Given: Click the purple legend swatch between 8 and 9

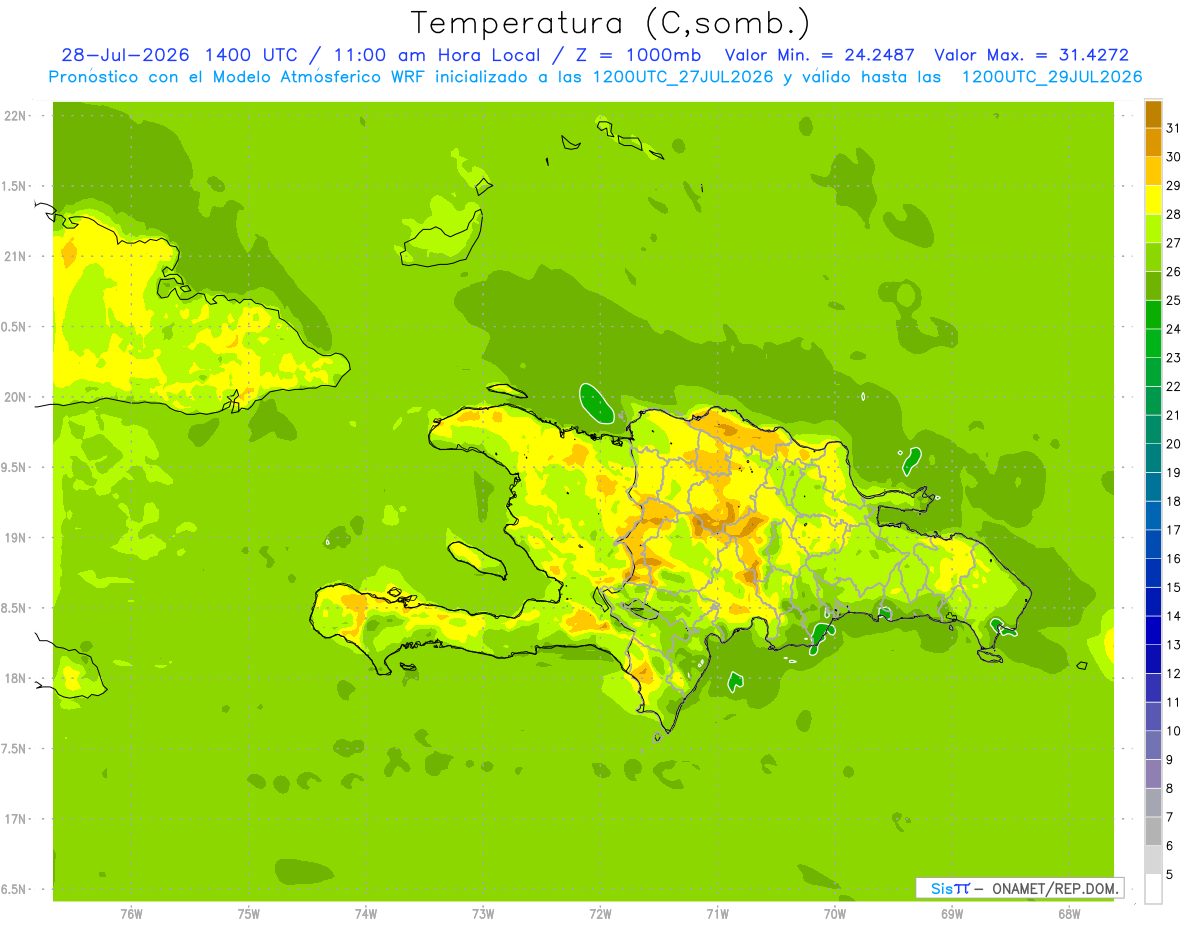Looking at the screenshot, I should click(x=1153, y=775).
